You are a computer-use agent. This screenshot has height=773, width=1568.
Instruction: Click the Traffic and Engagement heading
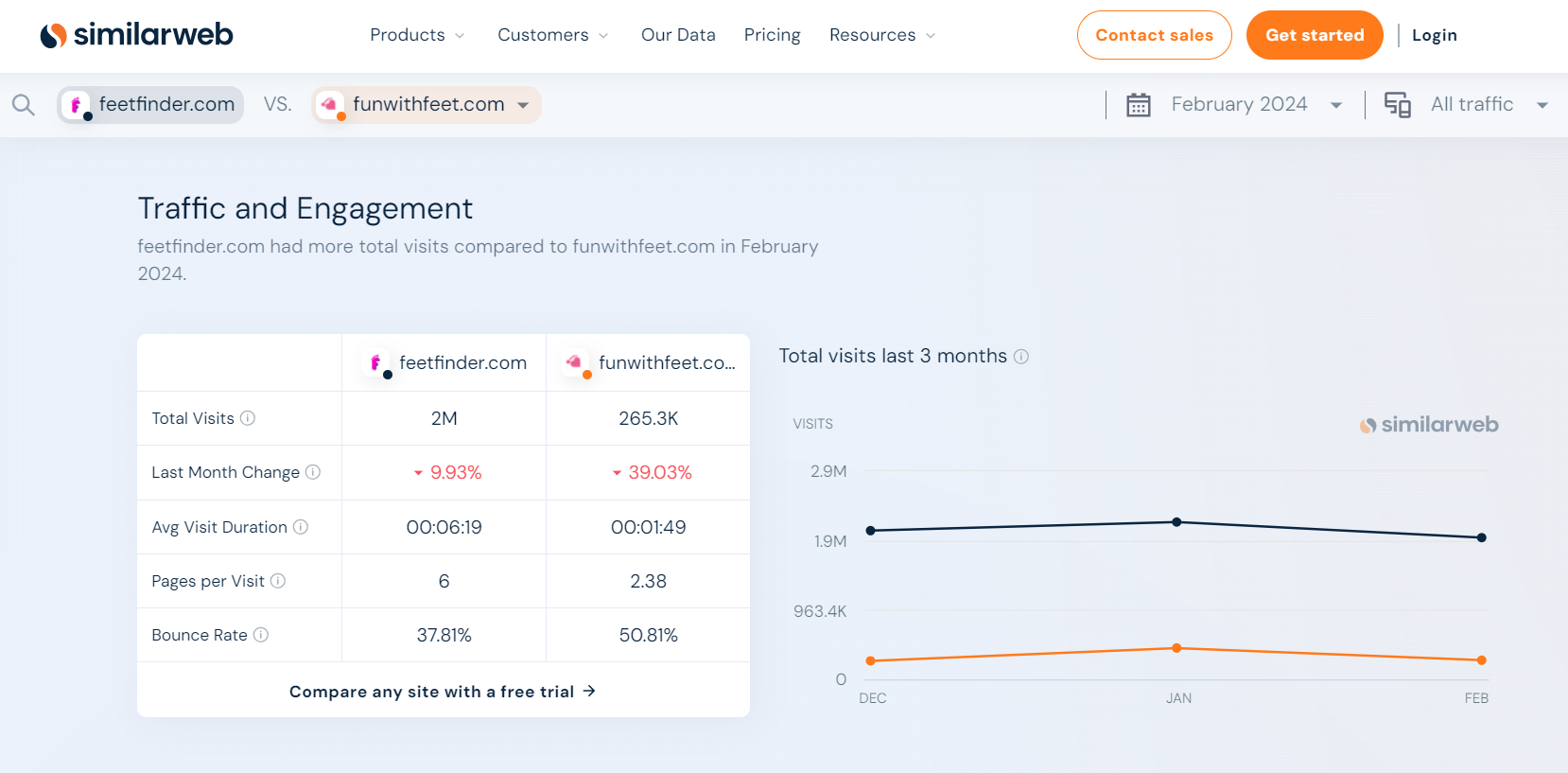pyautogui.click(x=305, y=208)
